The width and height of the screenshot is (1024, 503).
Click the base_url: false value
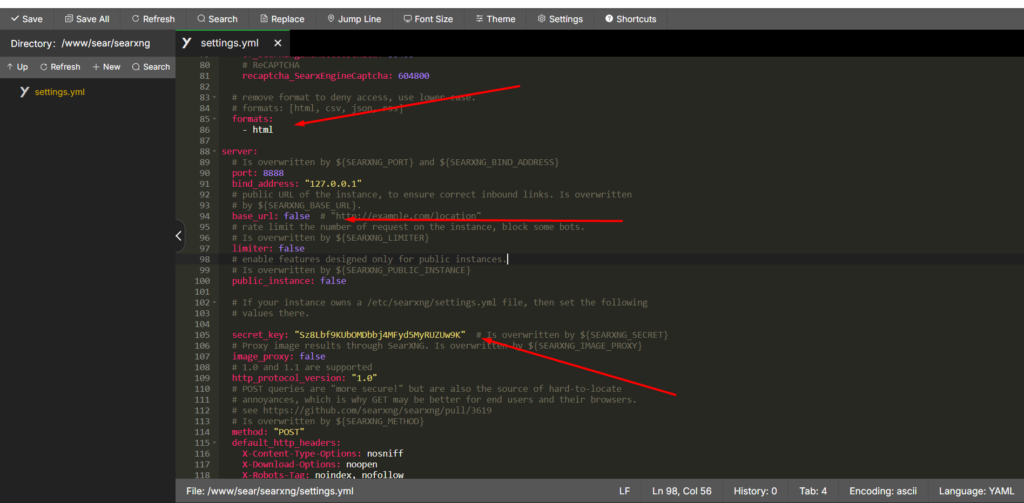pos(297,216)
